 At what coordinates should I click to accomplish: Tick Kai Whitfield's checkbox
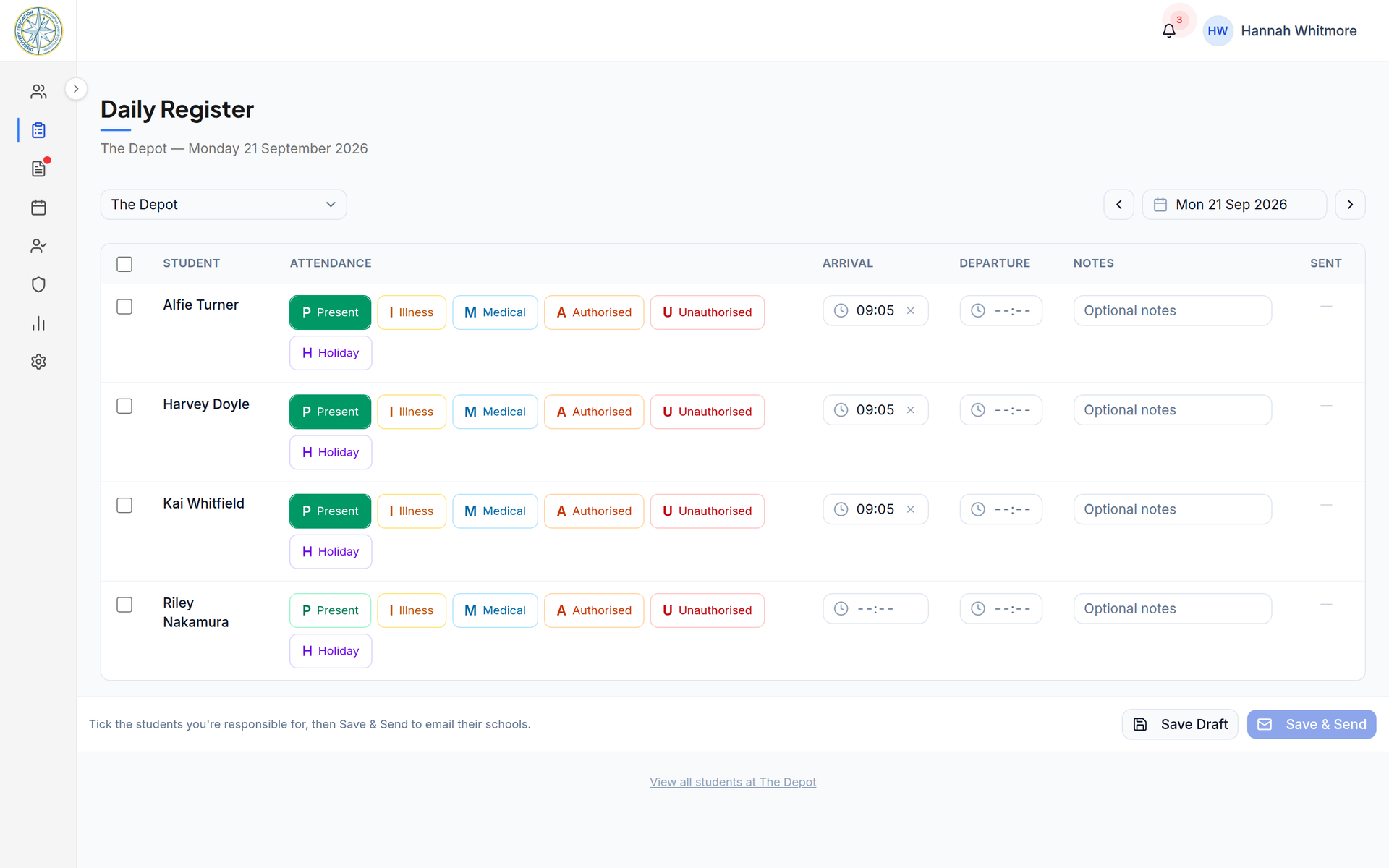pos(124,505)
